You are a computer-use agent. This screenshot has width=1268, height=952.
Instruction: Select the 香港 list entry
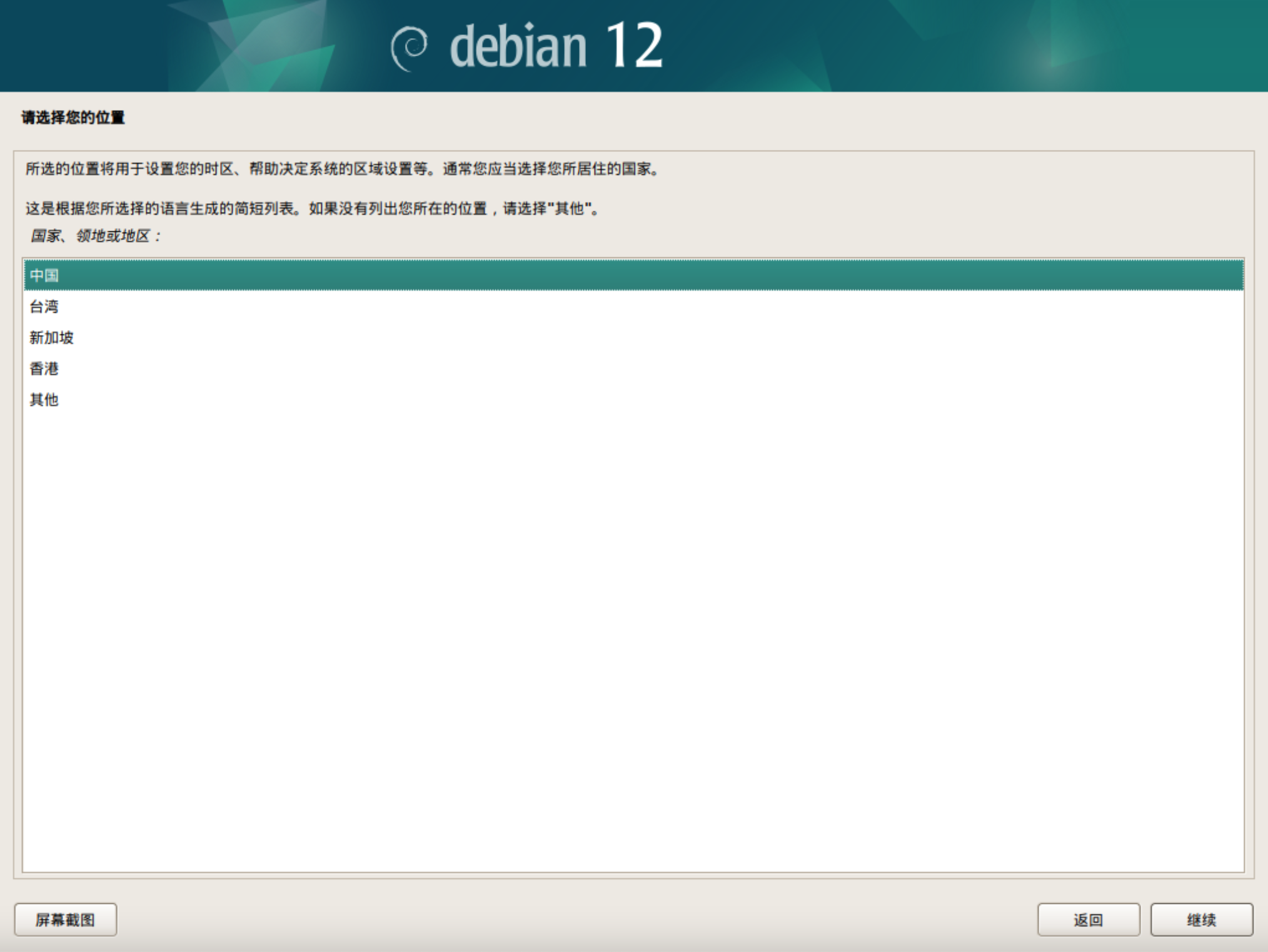click(x=44, y=369)
